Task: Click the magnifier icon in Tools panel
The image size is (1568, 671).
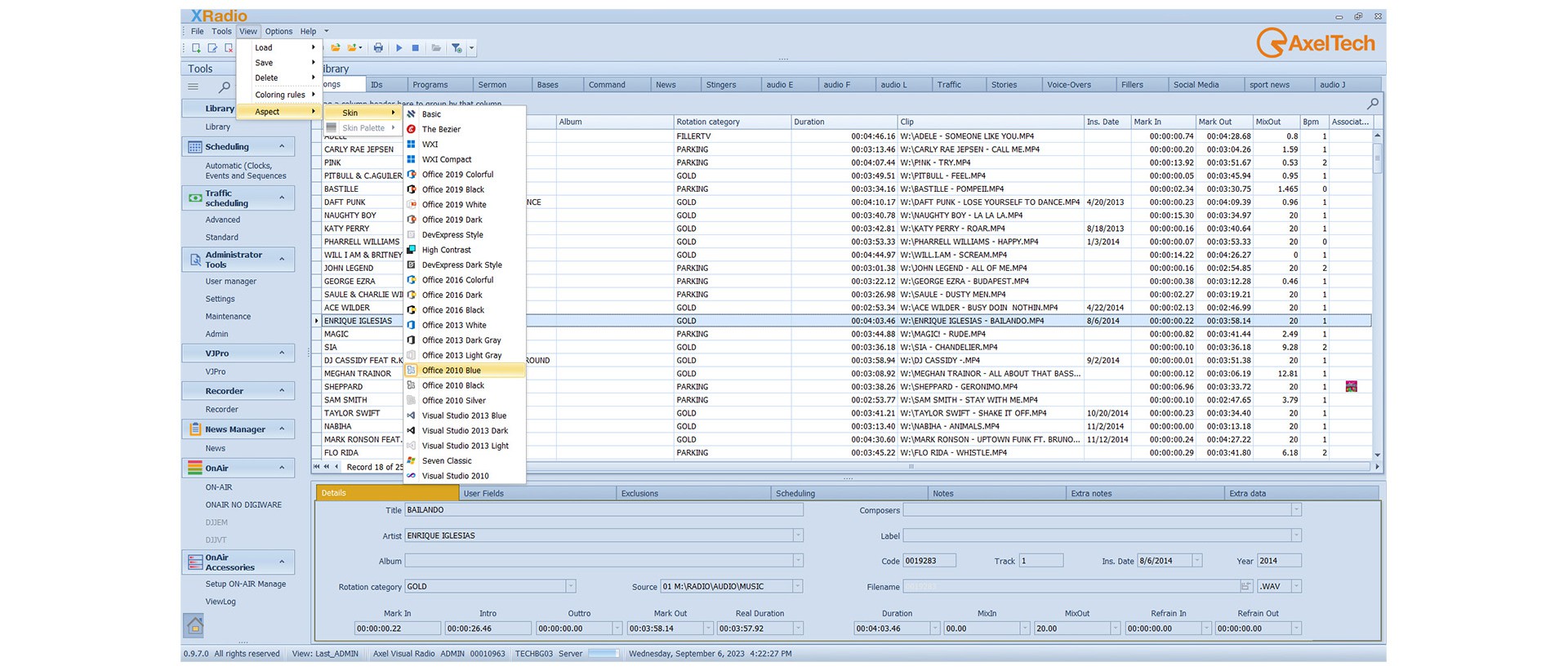Action: [x=225, y=87]
